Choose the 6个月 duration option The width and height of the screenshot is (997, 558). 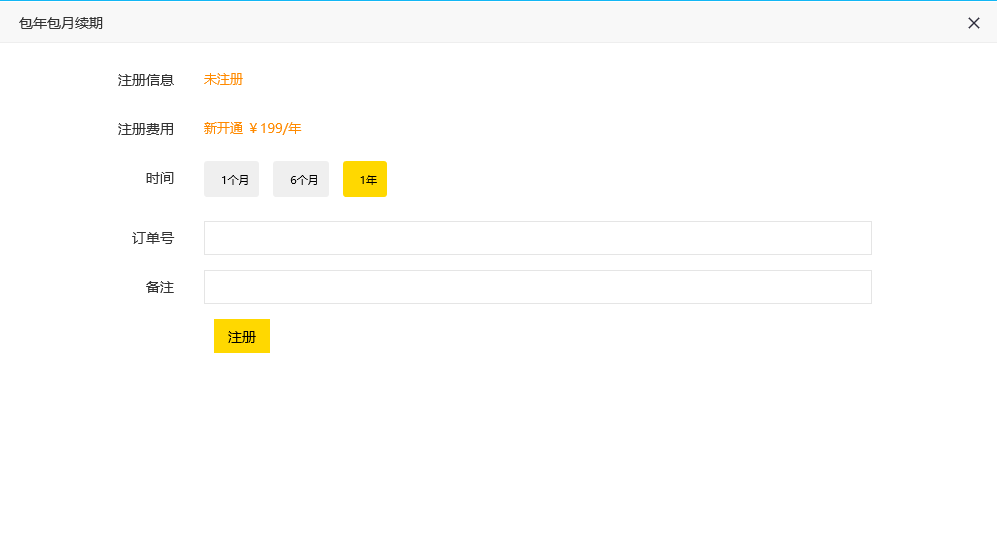click(x=301, y=179)
